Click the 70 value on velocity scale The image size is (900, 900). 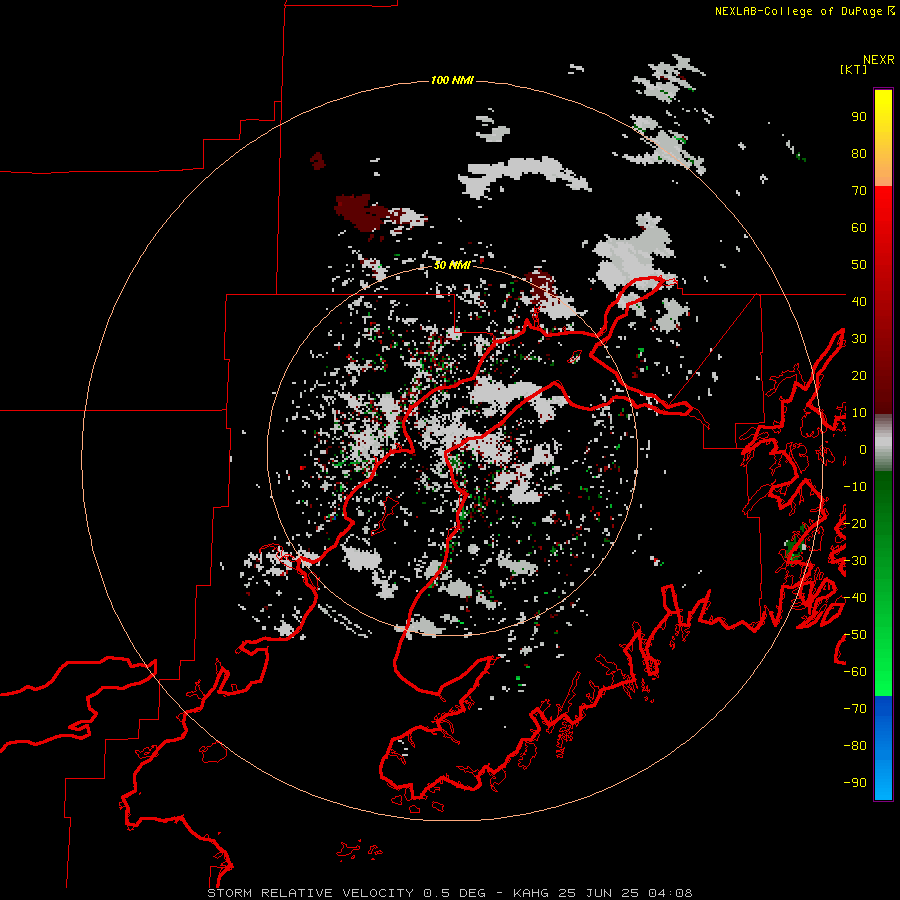coord(859,191)
